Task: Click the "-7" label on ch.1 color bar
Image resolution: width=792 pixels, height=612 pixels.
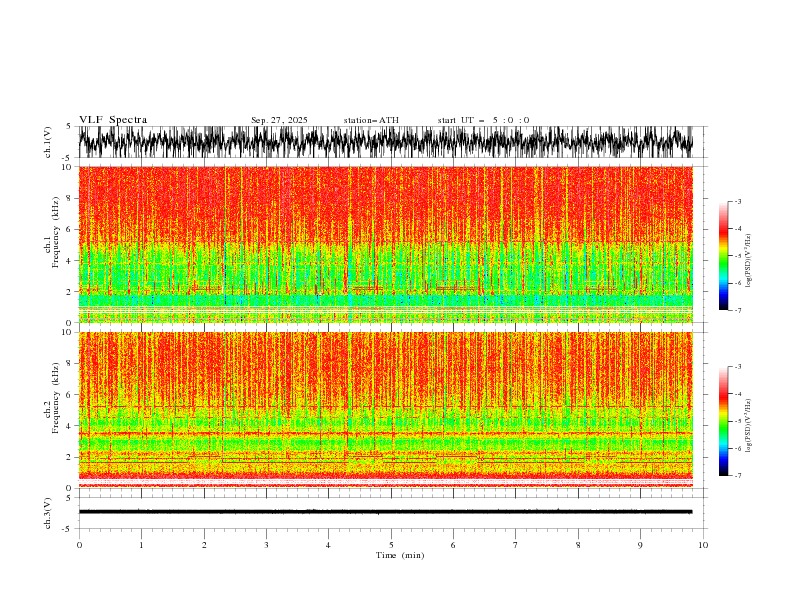Action: [x=738, y=310]
